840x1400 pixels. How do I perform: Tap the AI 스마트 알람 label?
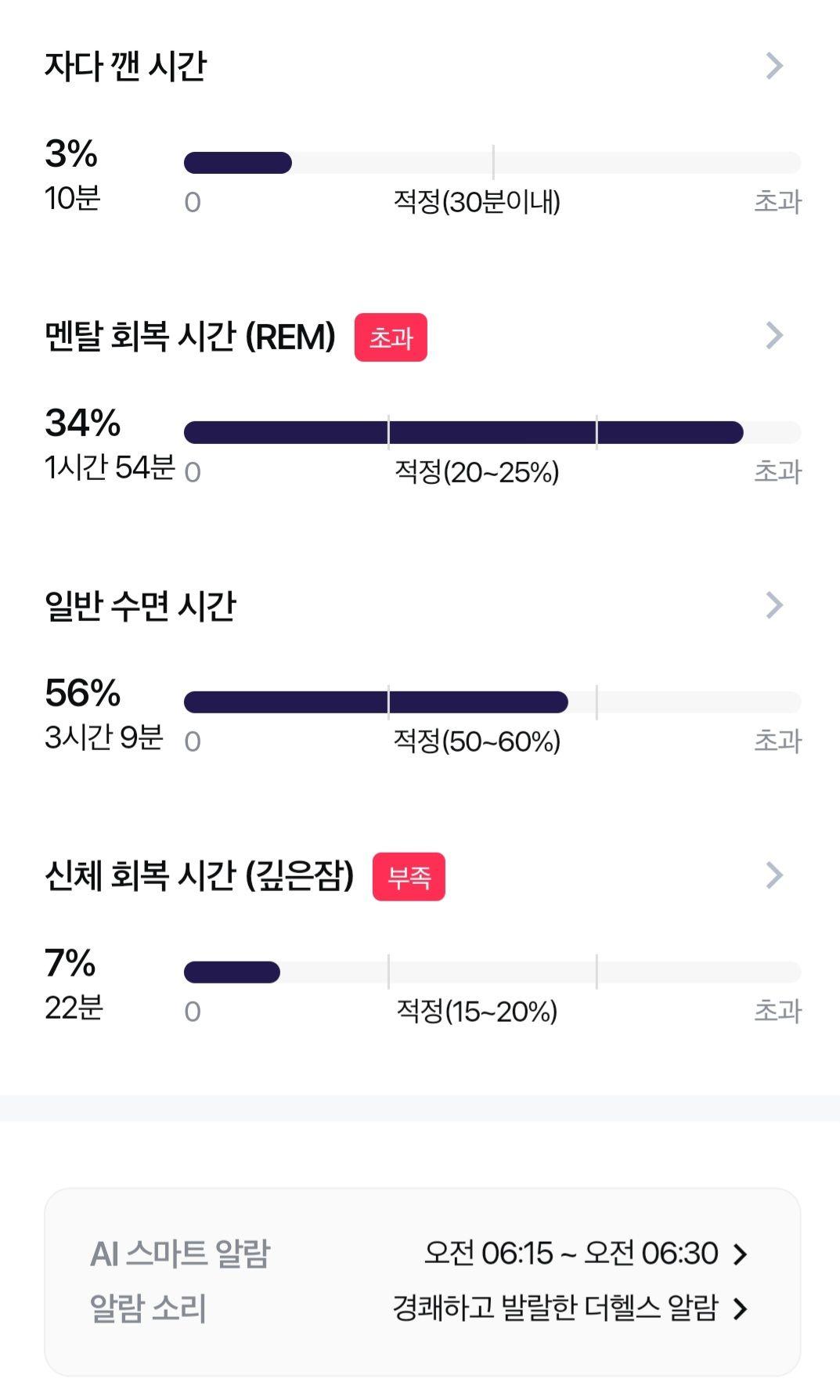180,1254
